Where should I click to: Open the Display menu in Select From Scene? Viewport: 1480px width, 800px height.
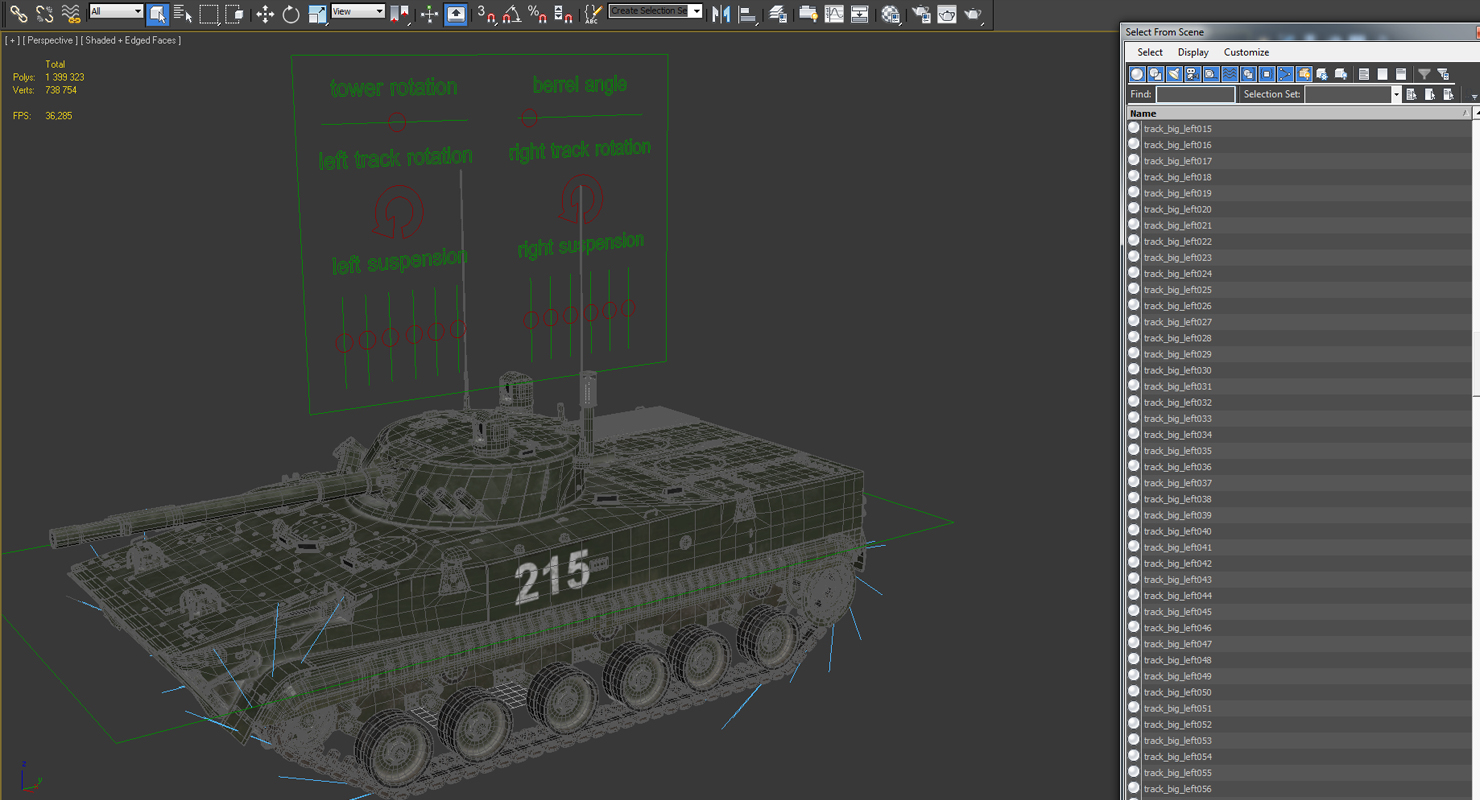(x=1193, y=52)
